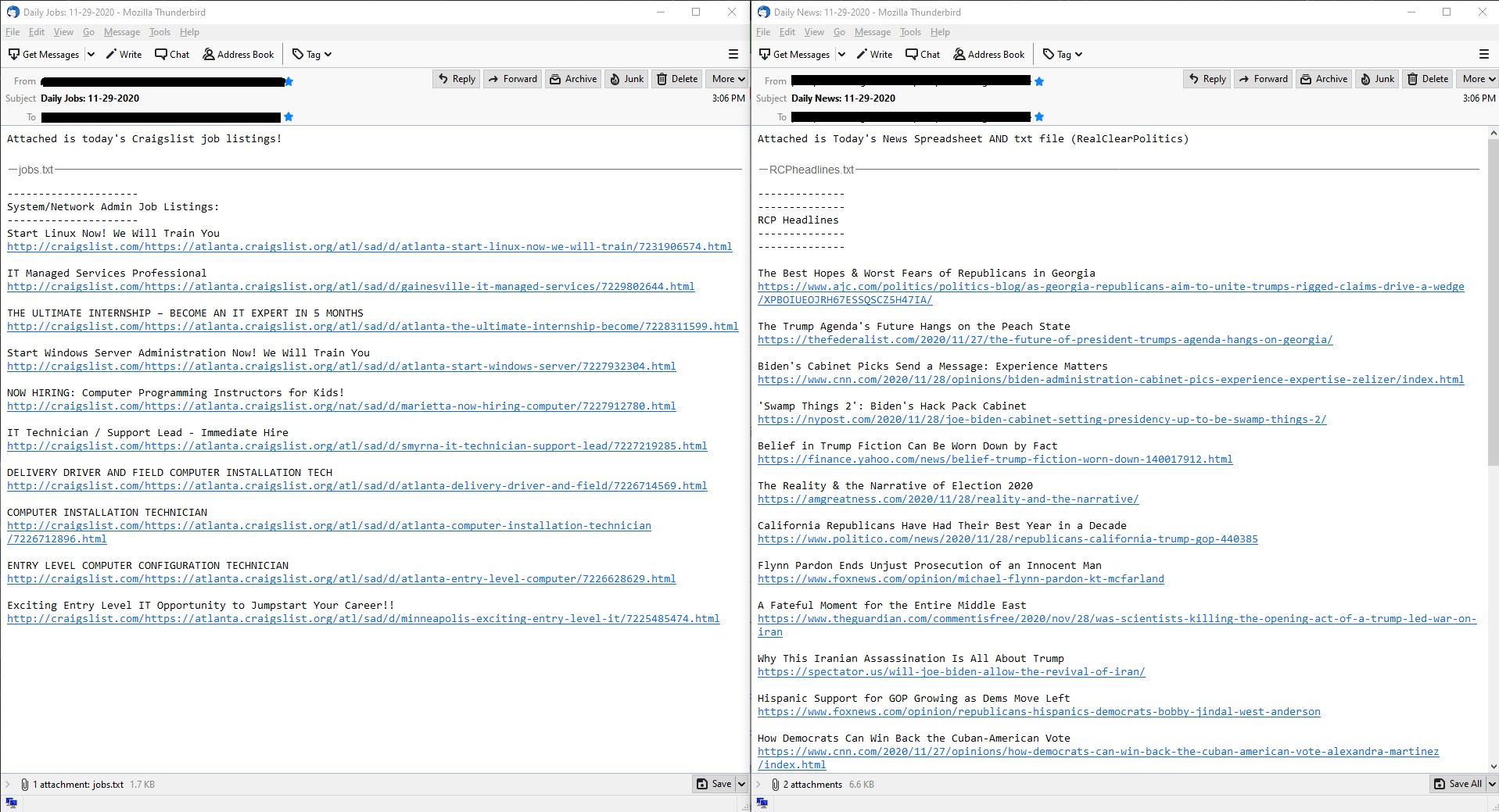This screenshot has height=812, width=1499.
Task: Click the scroll-up arrow in Daily News window
Action: [x=1493, y=134]
